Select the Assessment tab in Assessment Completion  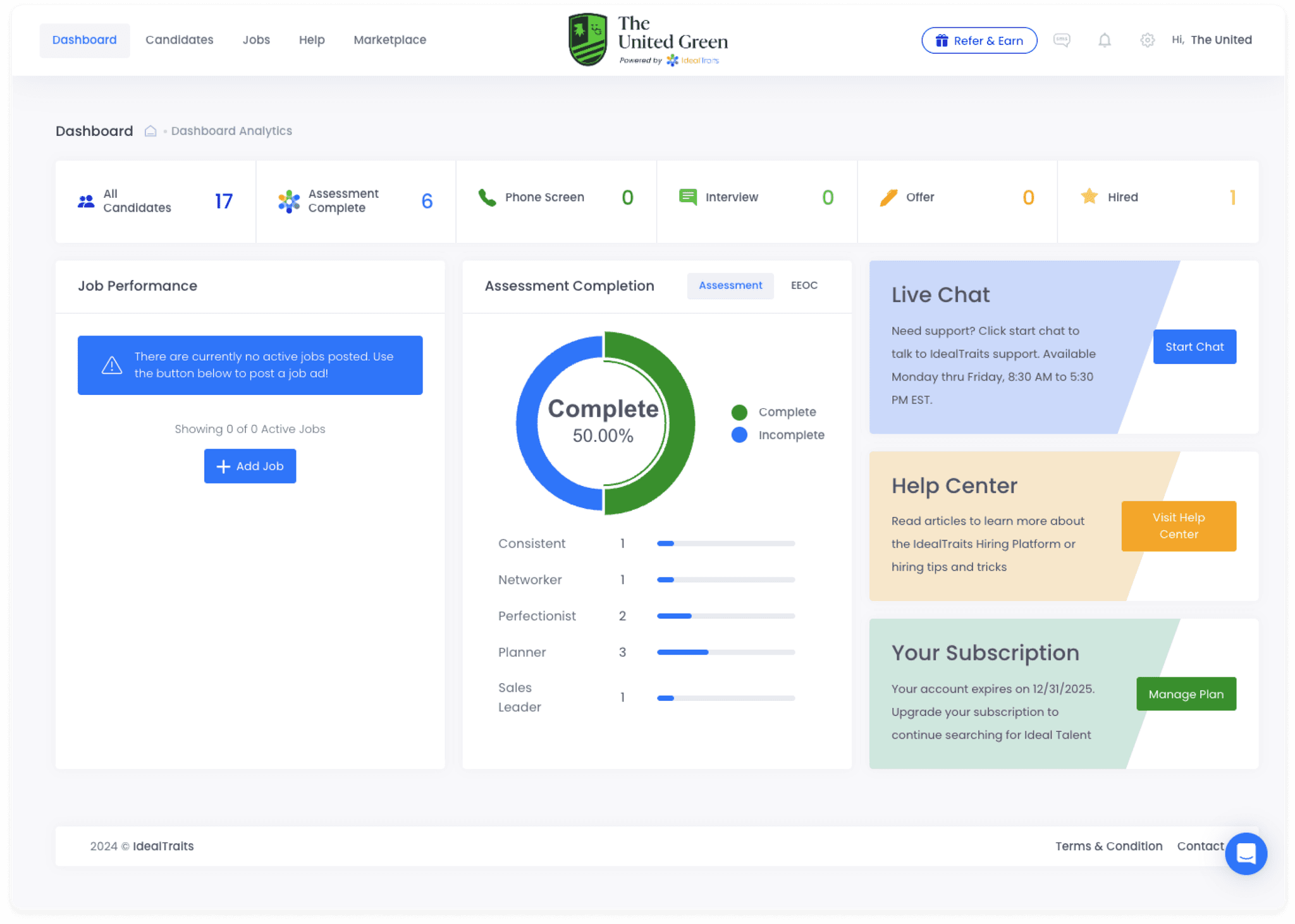tap(730, 285)
